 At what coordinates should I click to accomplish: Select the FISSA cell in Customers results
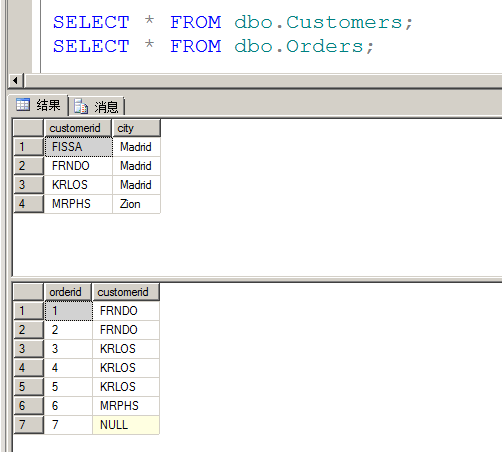(79, 147)
